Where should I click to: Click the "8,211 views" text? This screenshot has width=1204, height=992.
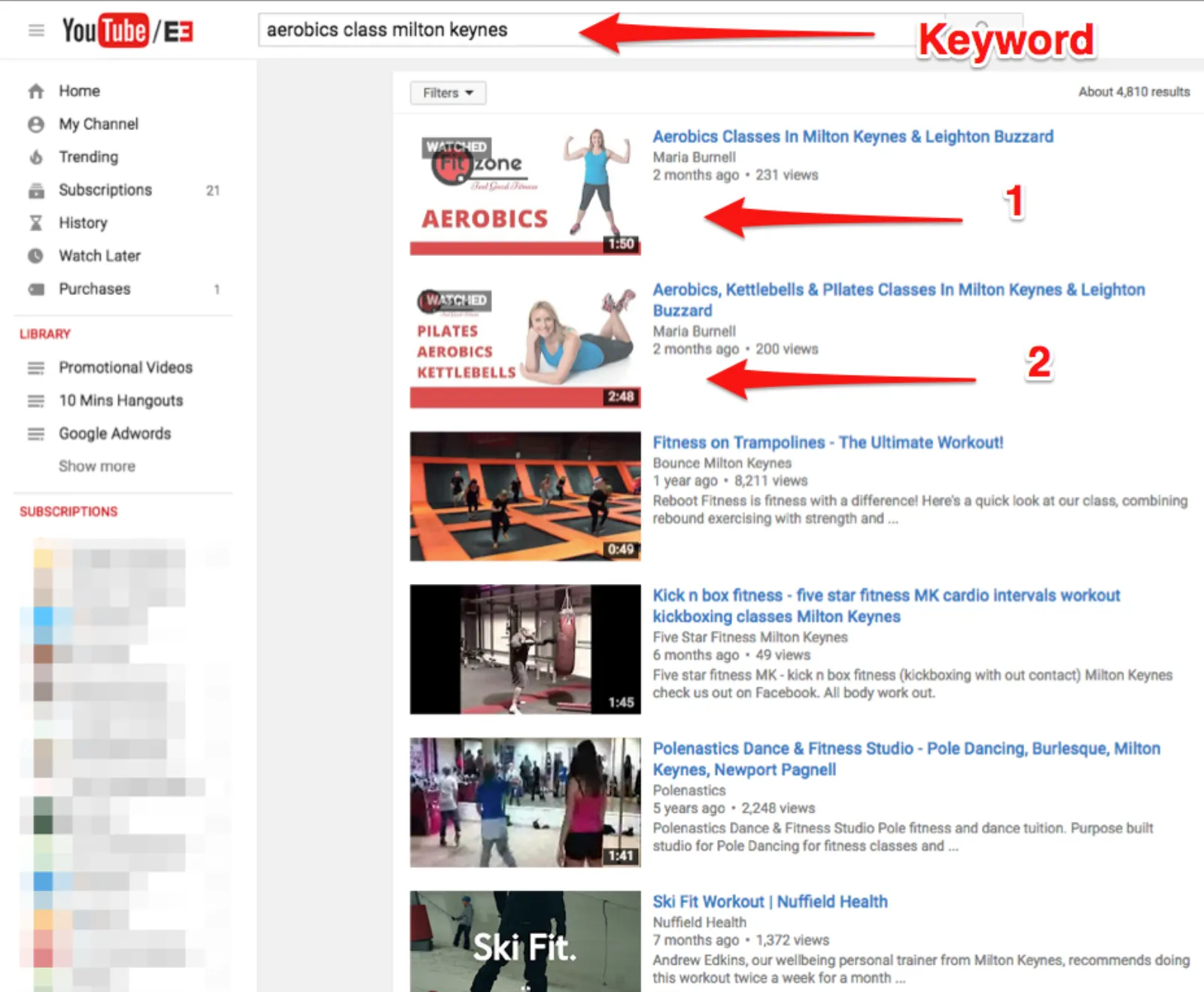771,481
